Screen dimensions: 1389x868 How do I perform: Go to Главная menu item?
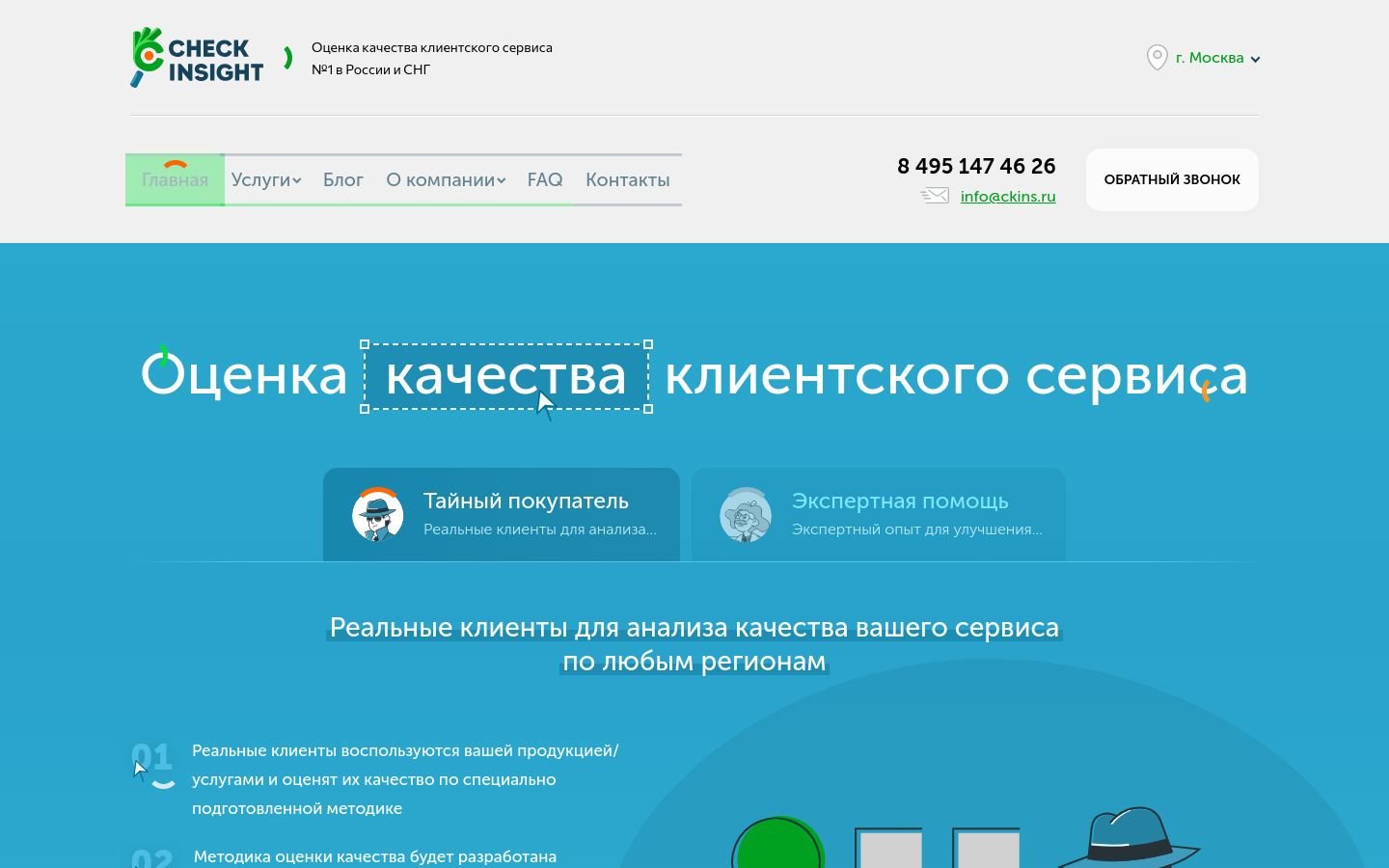click(x=175, y=179)
